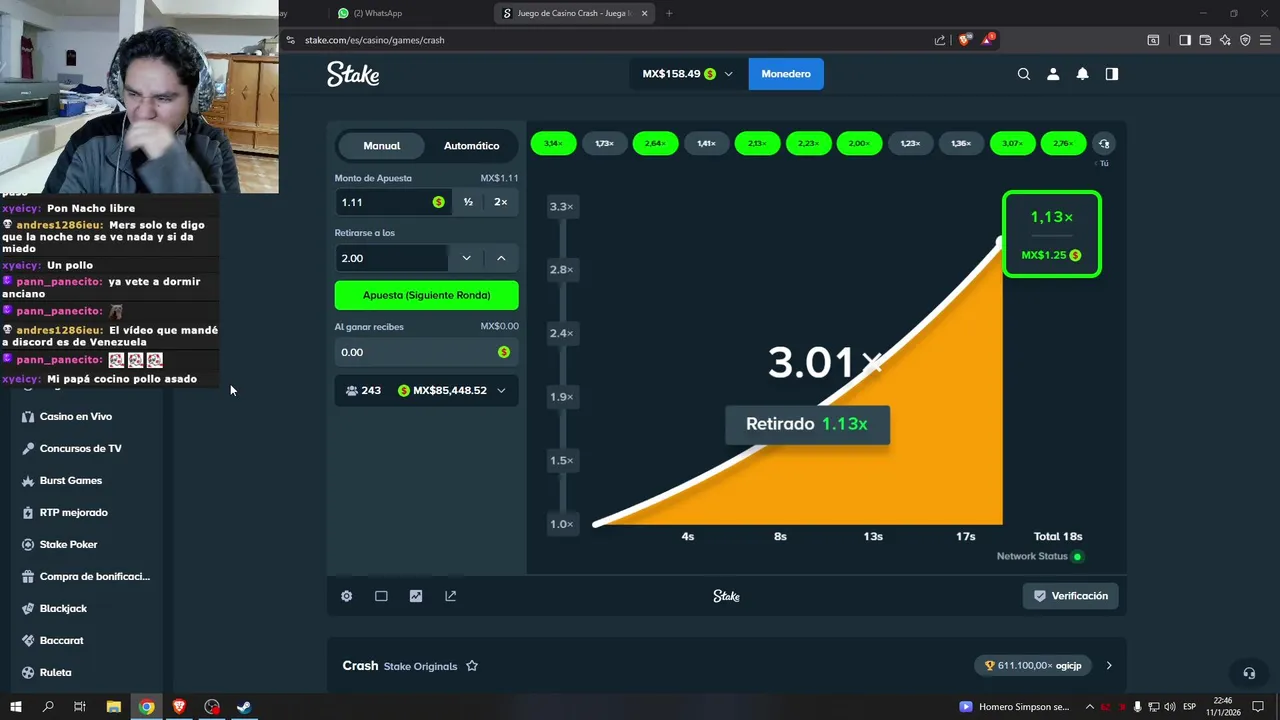Screen dimensions: 1280x720
Task: Open the notifications bell
Action: (x=1082, y=74)
